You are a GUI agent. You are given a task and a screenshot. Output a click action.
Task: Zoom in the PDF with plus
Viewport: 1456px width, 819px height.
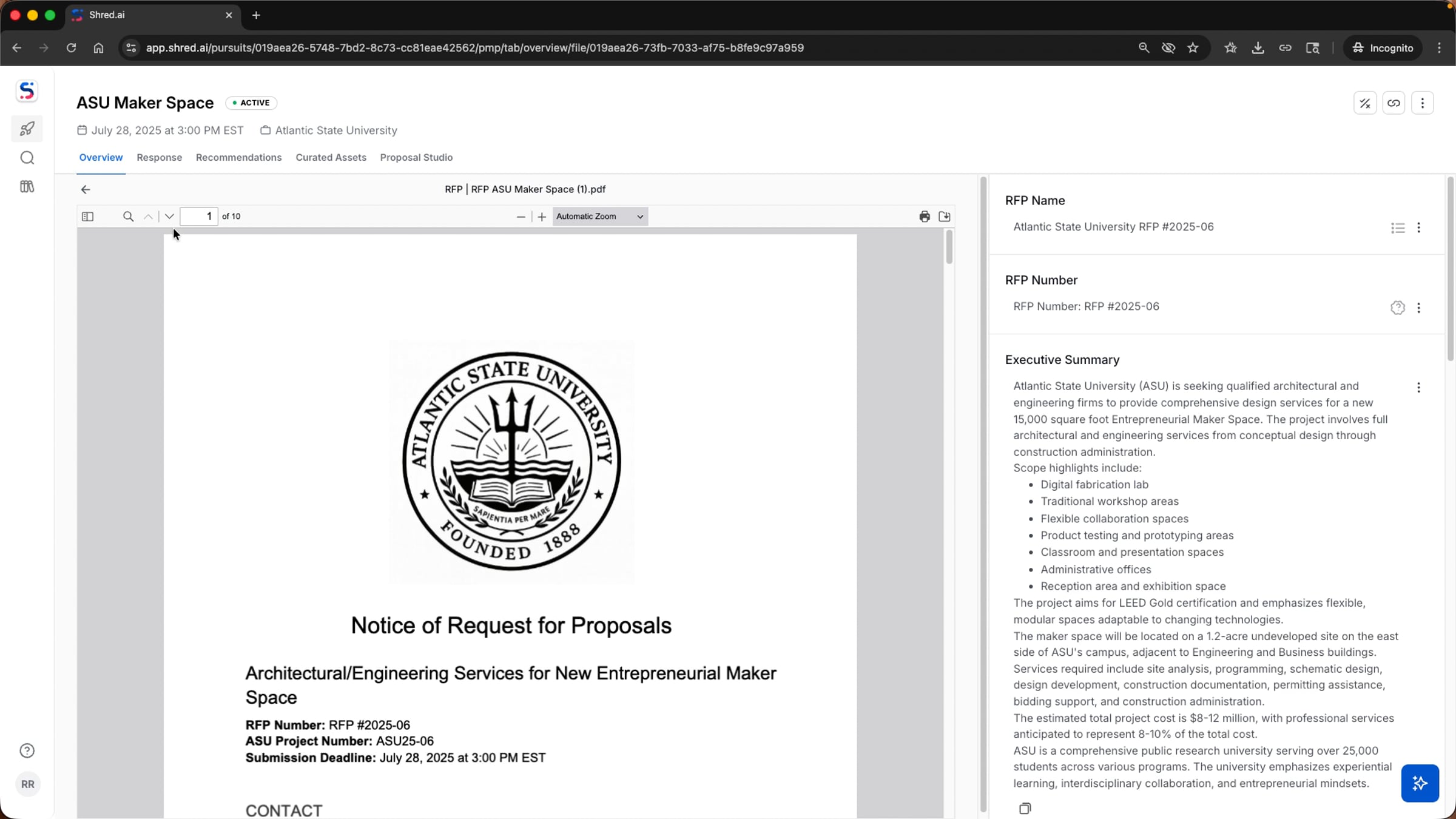point(542,217)
